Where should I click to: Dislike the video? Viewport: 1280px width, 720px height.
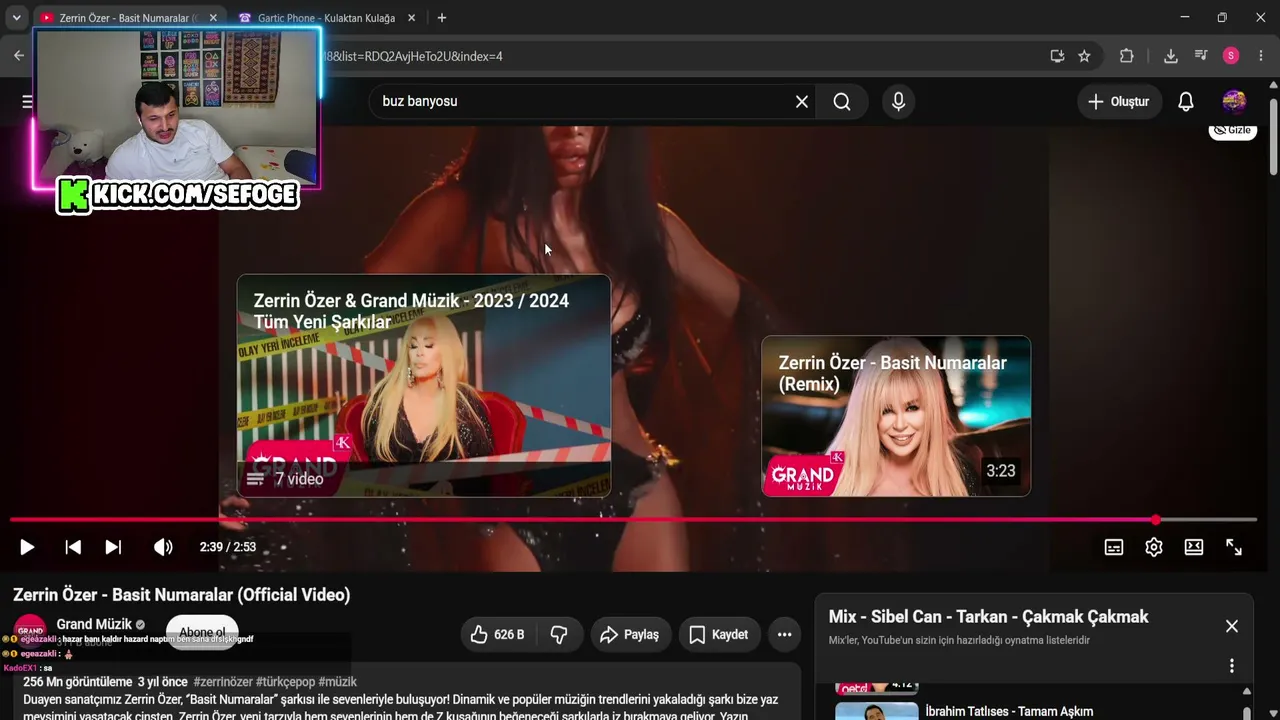[560, 634]
